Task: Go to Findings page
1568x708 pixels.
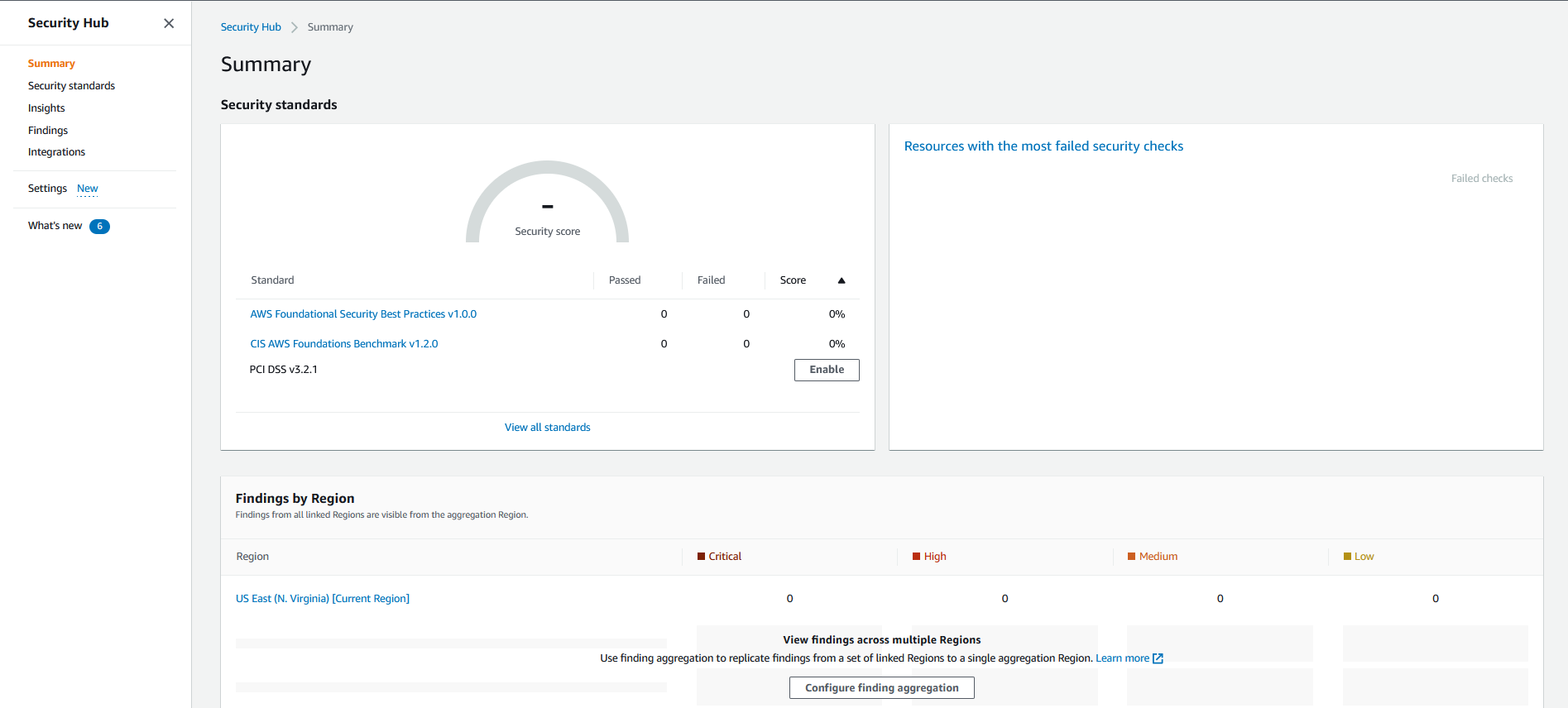Action: (x=48, y=131)
